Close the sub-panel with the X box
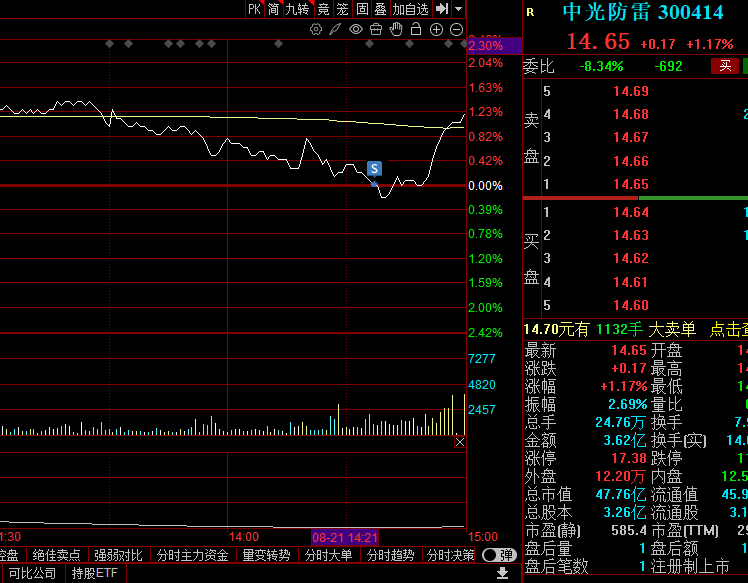The width and height of the screenshot is (748, 583). [x=460, y=442]
